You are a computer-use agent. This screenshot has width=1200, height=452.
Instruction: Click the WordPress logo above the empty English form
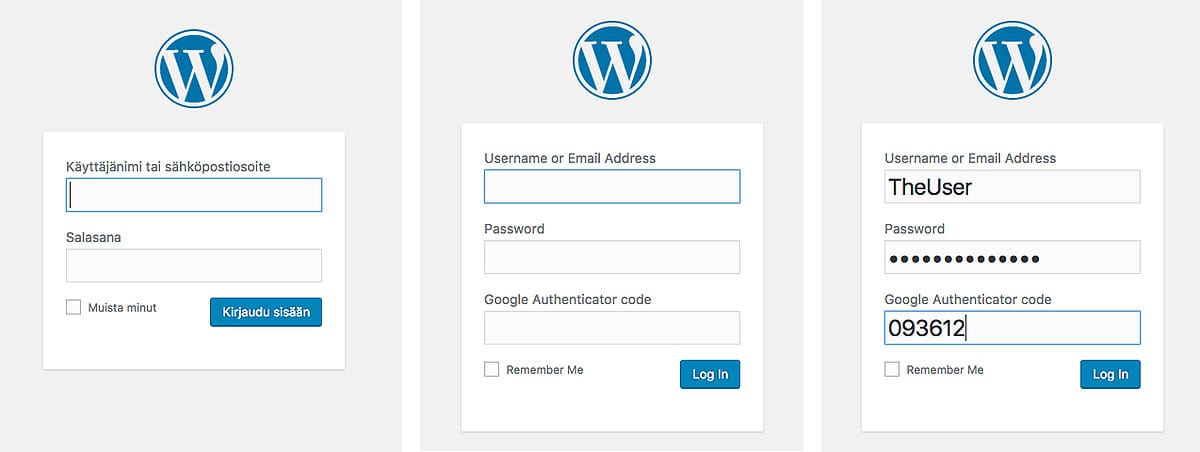click(x=612, y=58)
